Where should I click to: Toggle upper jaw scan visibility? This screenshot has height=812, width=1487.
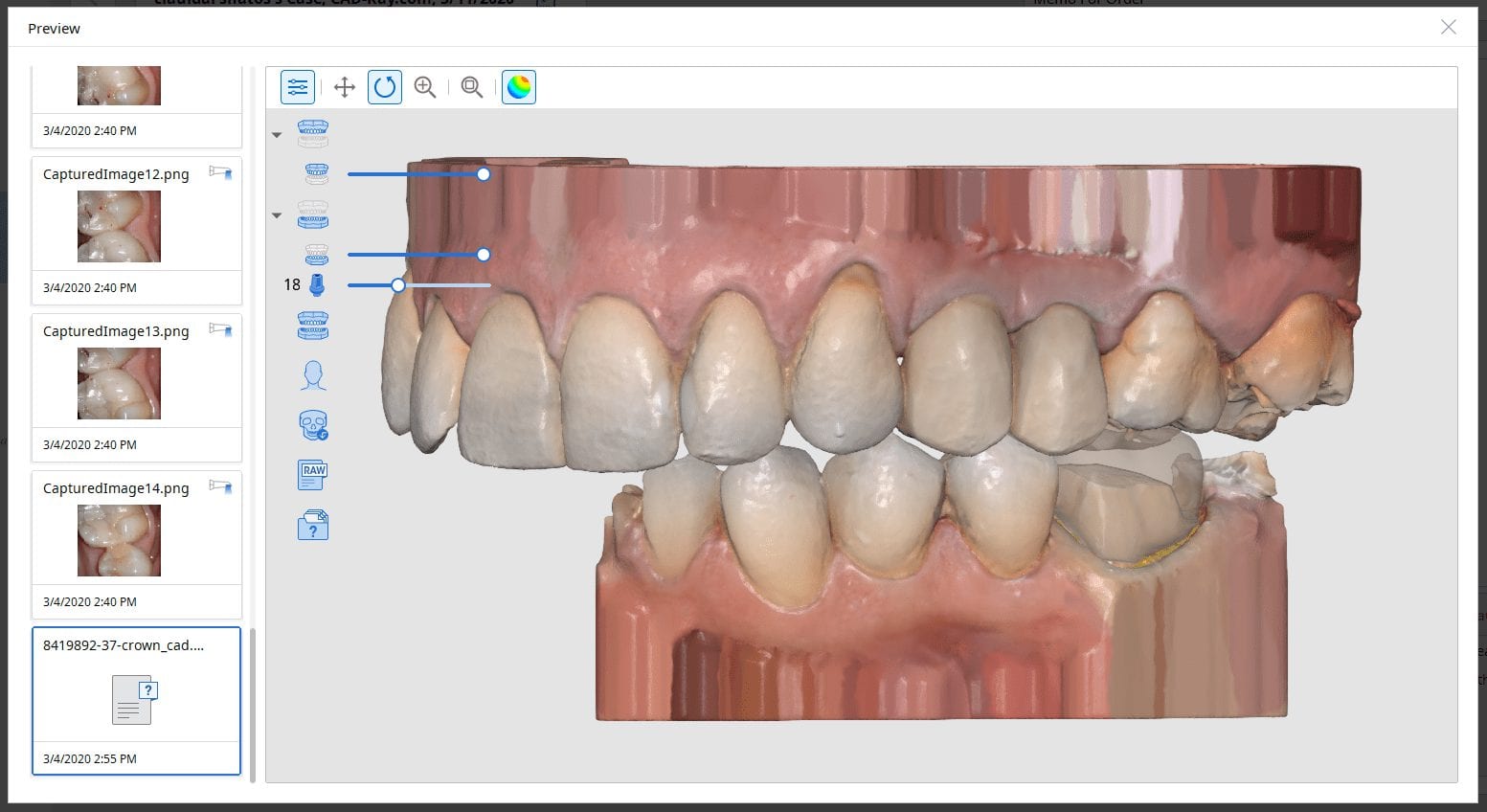click(316, 174)
